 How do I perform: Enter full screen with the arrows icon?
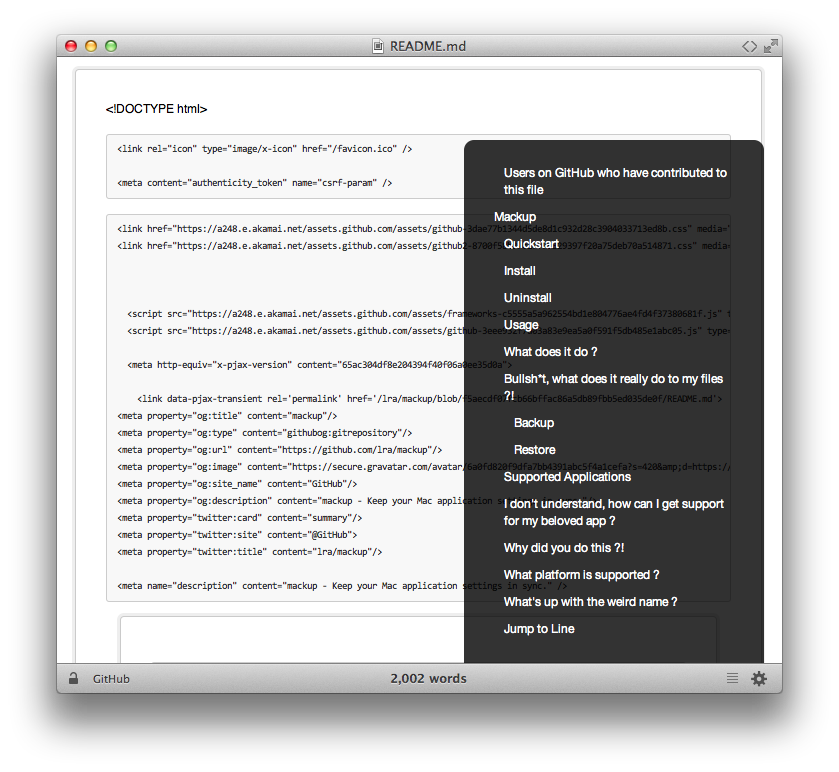tap(771, 46)
